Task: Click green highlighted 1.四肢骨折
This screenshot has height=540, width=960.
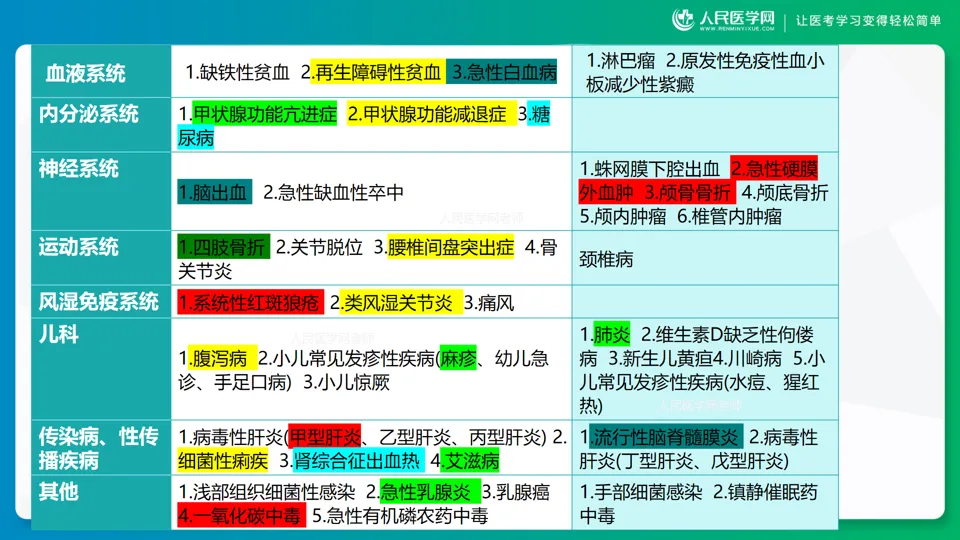Action: click(223, 247)
